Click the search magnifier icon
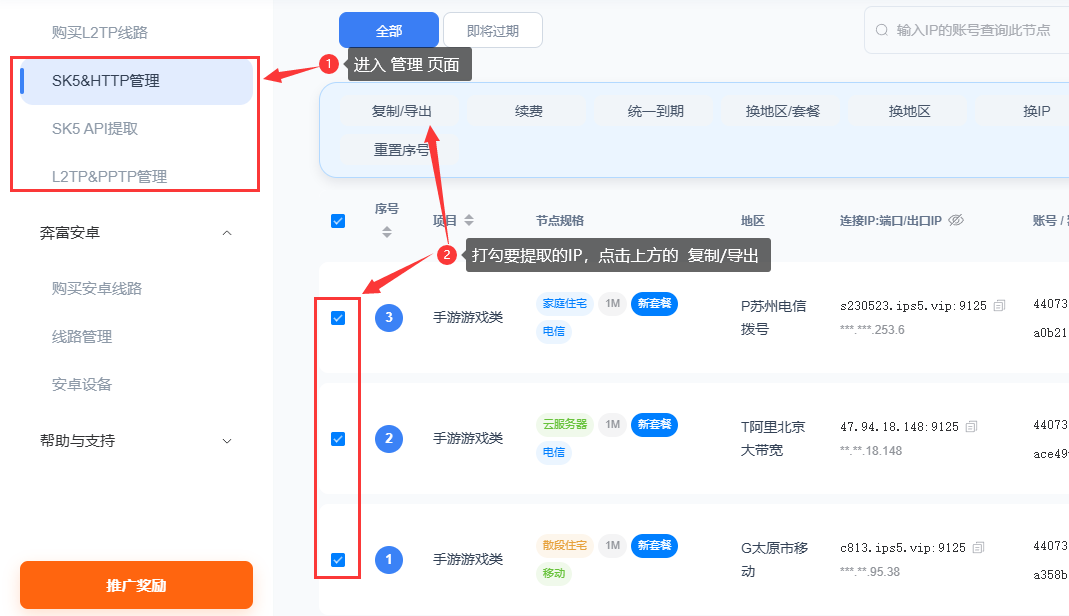 882,30
